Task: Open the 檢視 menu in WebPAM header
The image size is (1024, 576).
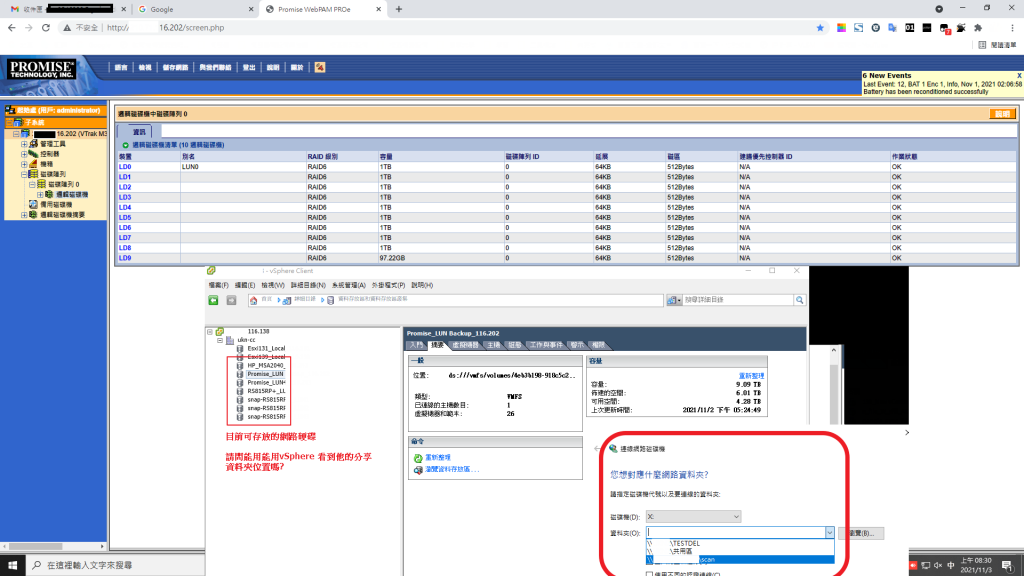Action: pyautogui.click(x=145, y=67)
